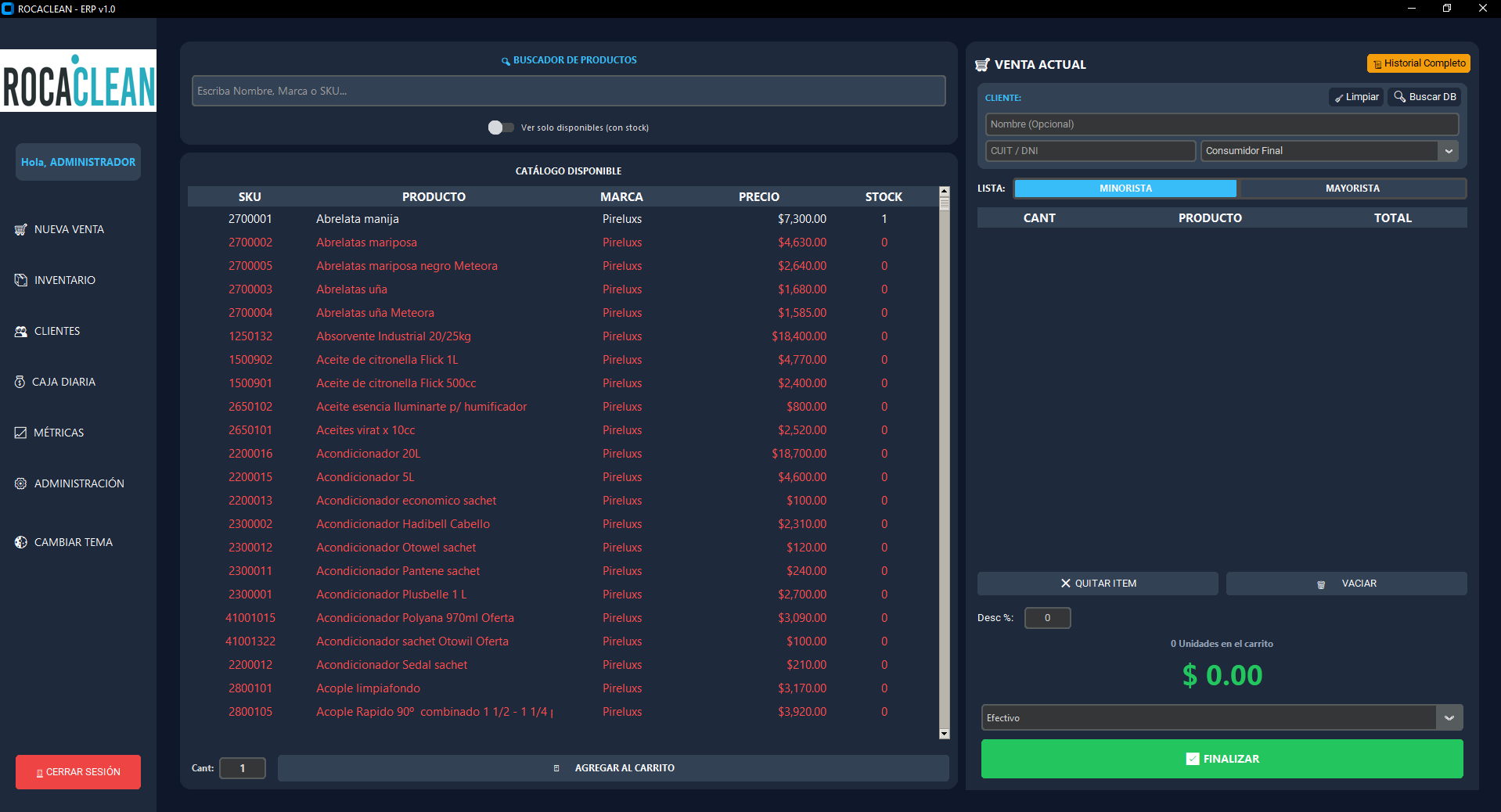This screenshot has height=812, width=1501.
Task: Click the ROCACLEAN logo
Action: coord(78,81)
